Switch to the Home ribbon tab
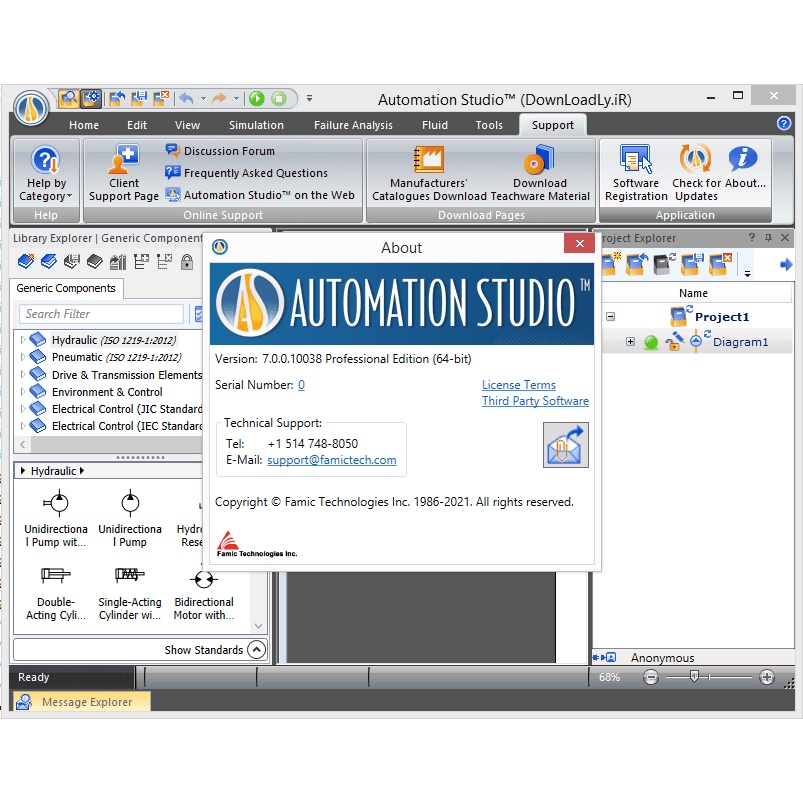Viewport: 803px width, 803px height. coord(84,125)
